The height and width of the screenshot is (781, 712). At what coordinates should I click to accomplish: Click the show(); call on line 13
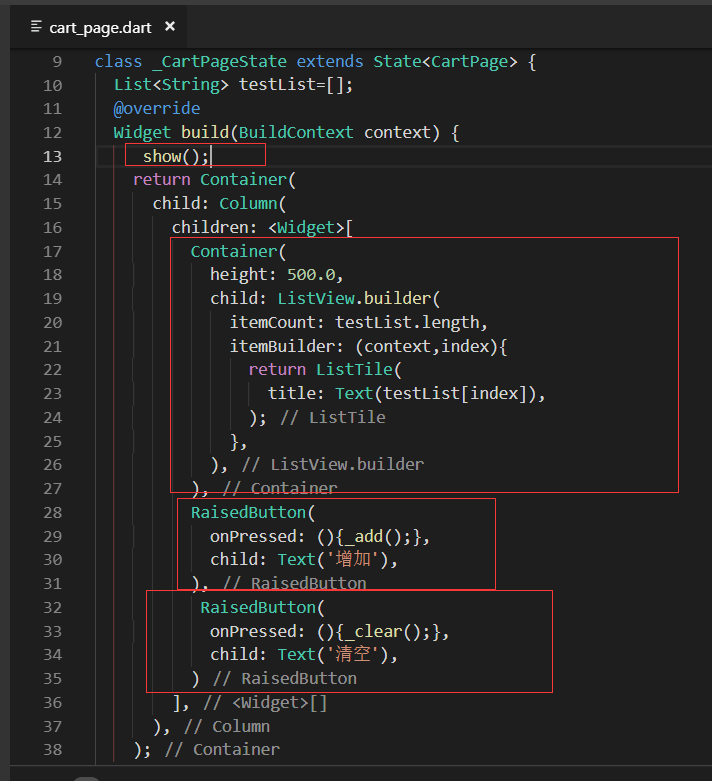pyautogui.click(x=176, y=156)
